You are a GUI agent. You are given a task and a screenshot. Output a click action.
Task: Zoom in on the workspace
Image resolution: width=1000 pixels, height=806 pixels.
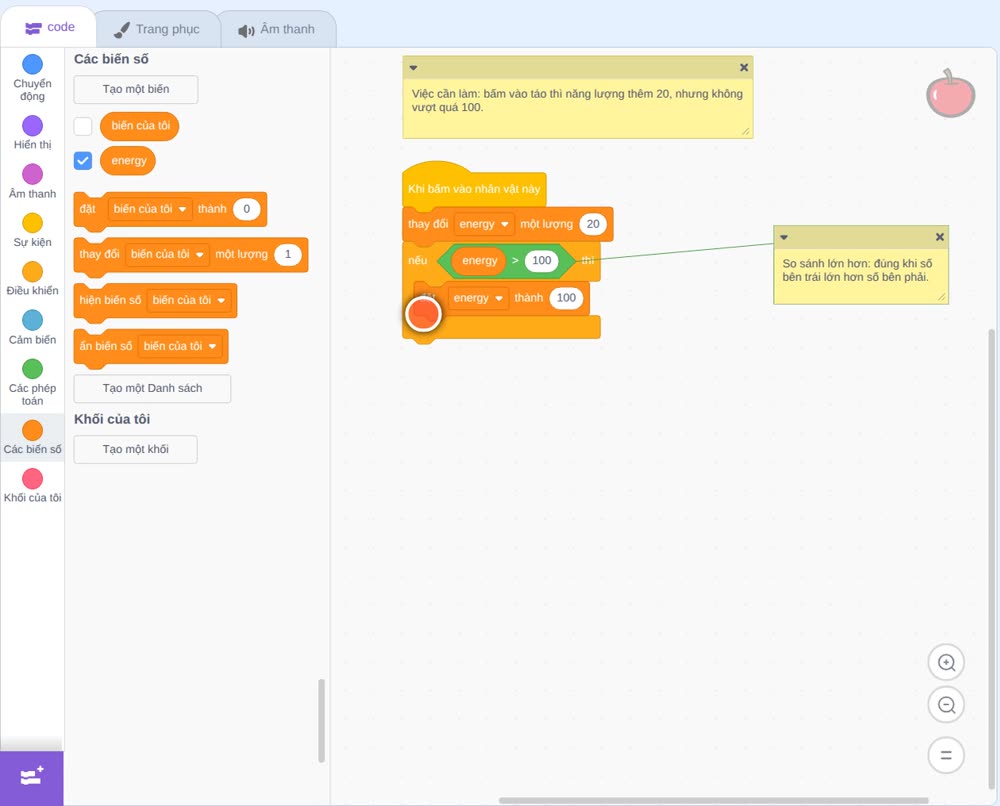(946, 663)
